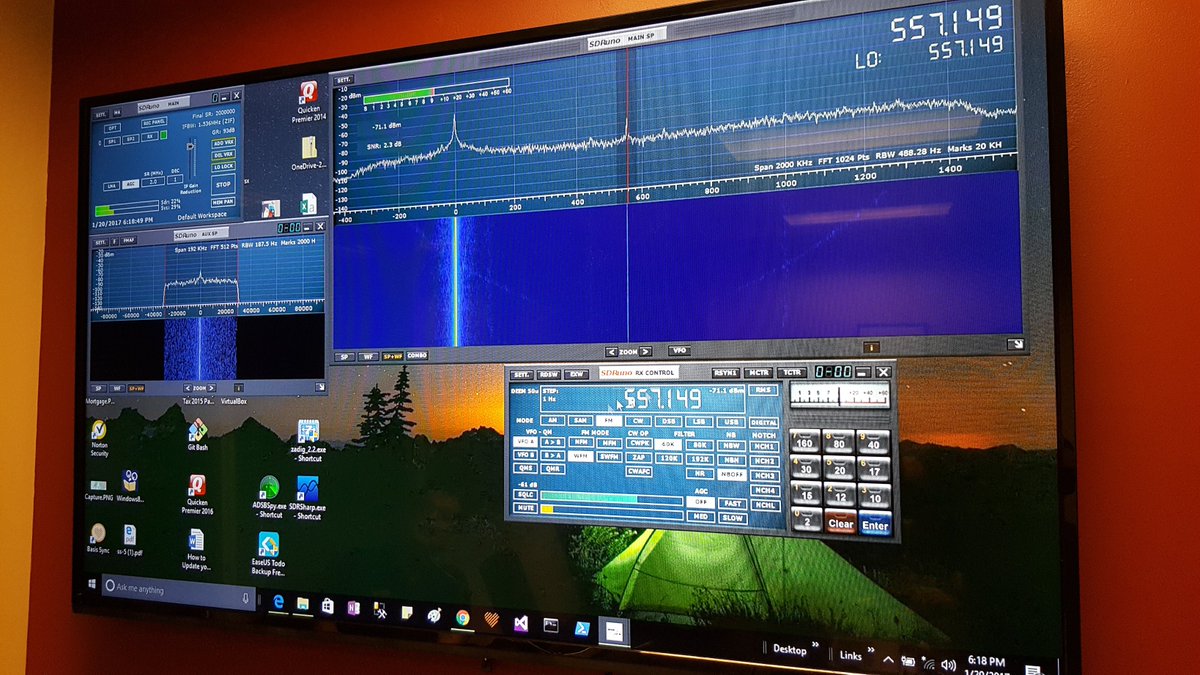The height and width of the screenshot is (675, 1200).
Task: Select the SWFM FM mode
Action: (x=609, y=457)
